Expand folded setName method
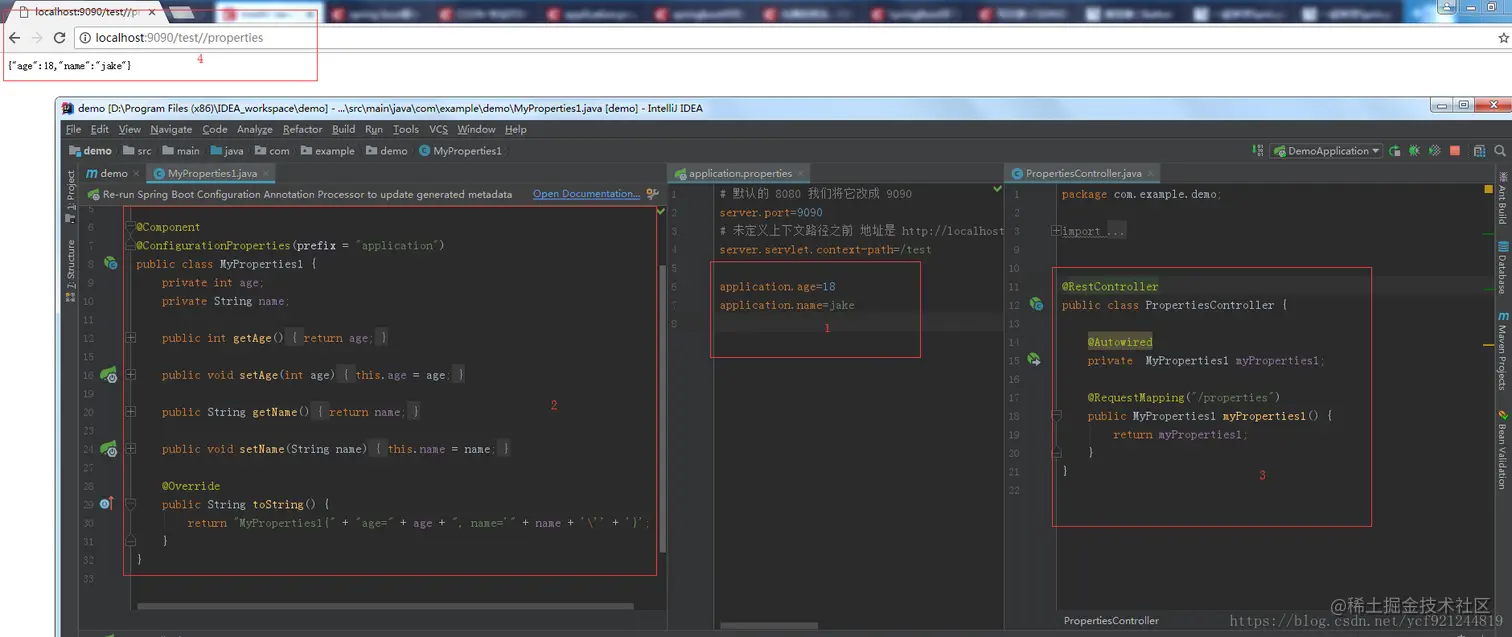Screen dimensions: 1512x637 pyautogui.click(x=131, y=449)
